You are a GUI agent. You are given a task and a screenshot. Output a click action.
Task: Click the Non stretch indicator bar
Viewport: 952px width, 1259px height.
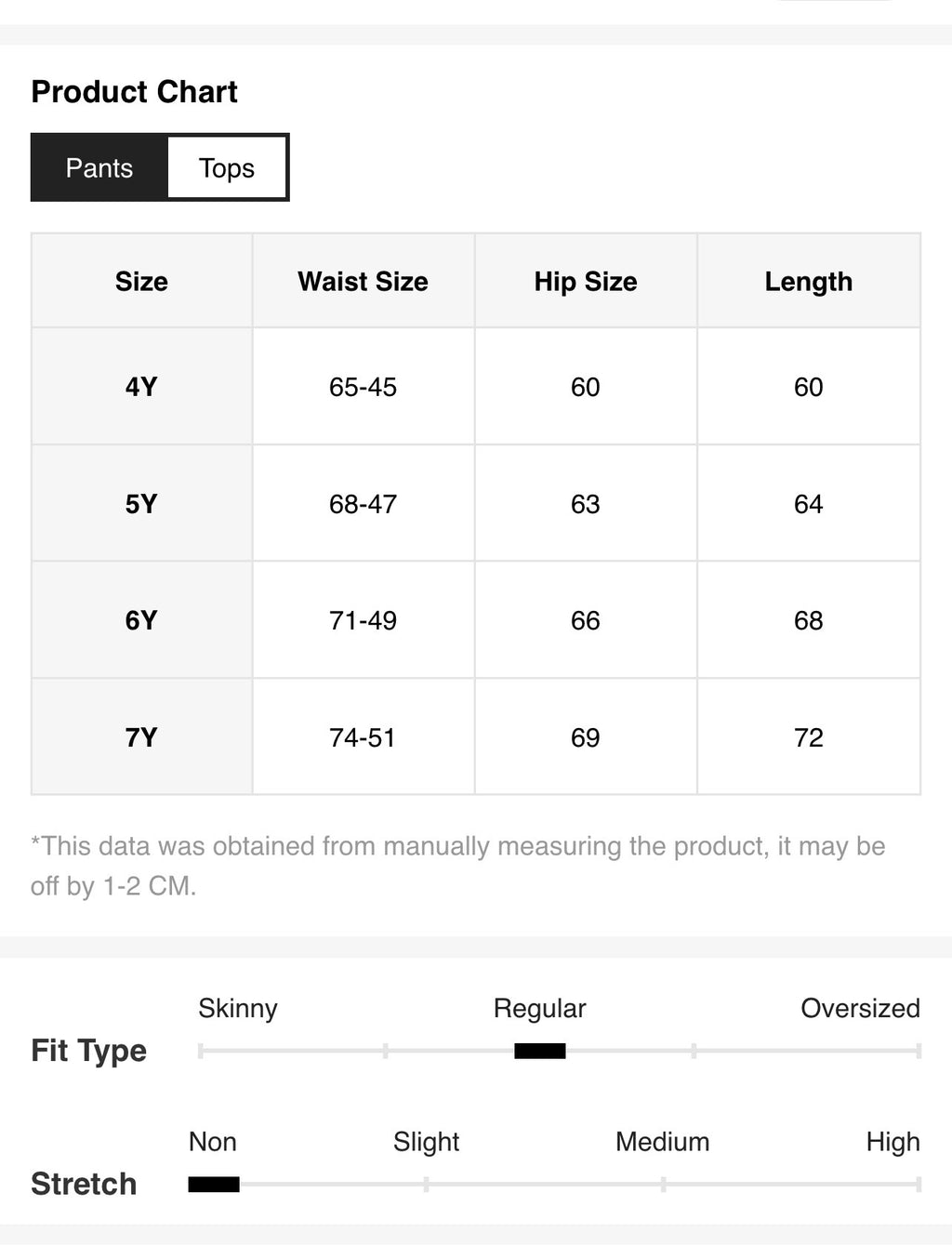214,1185
